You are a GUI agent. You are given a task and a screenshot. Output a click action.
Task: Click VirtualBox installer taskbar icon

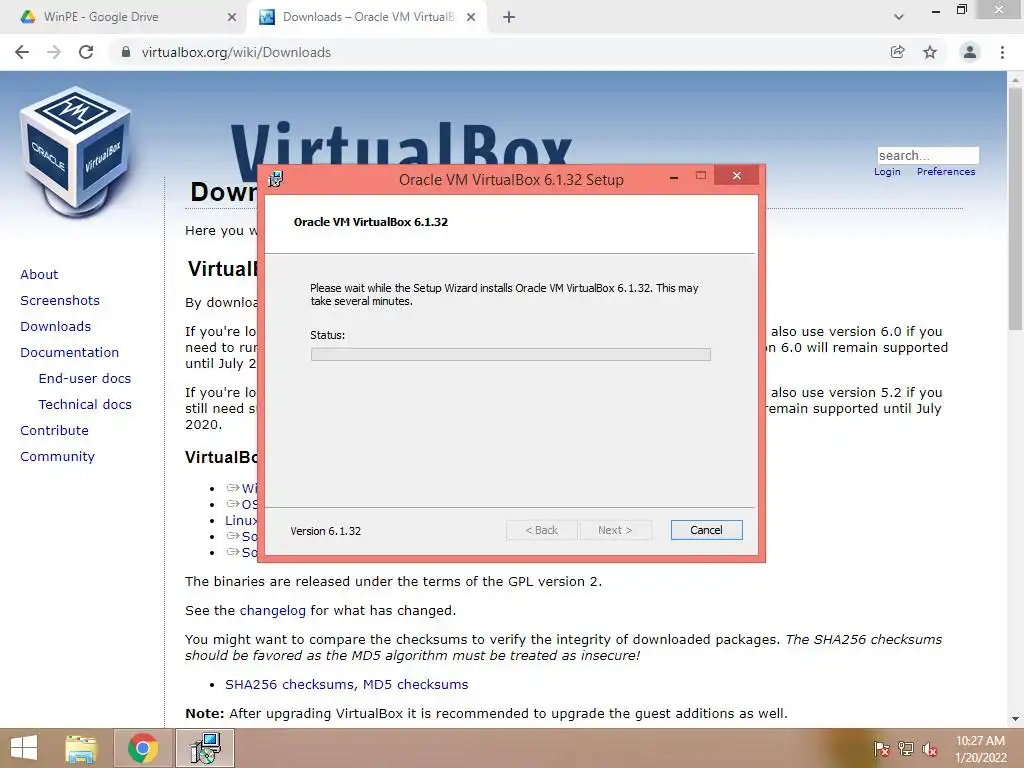pyautogui.click(x=205, y=748)
